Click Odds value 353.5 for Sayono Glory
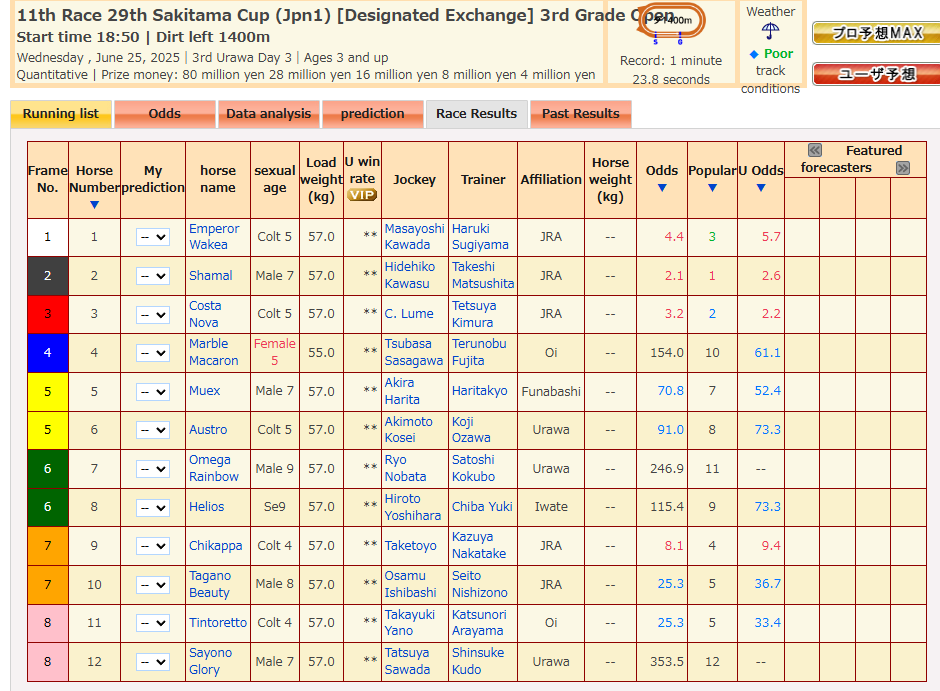Viewport: 940px width, 691px height. pos(667,662)
